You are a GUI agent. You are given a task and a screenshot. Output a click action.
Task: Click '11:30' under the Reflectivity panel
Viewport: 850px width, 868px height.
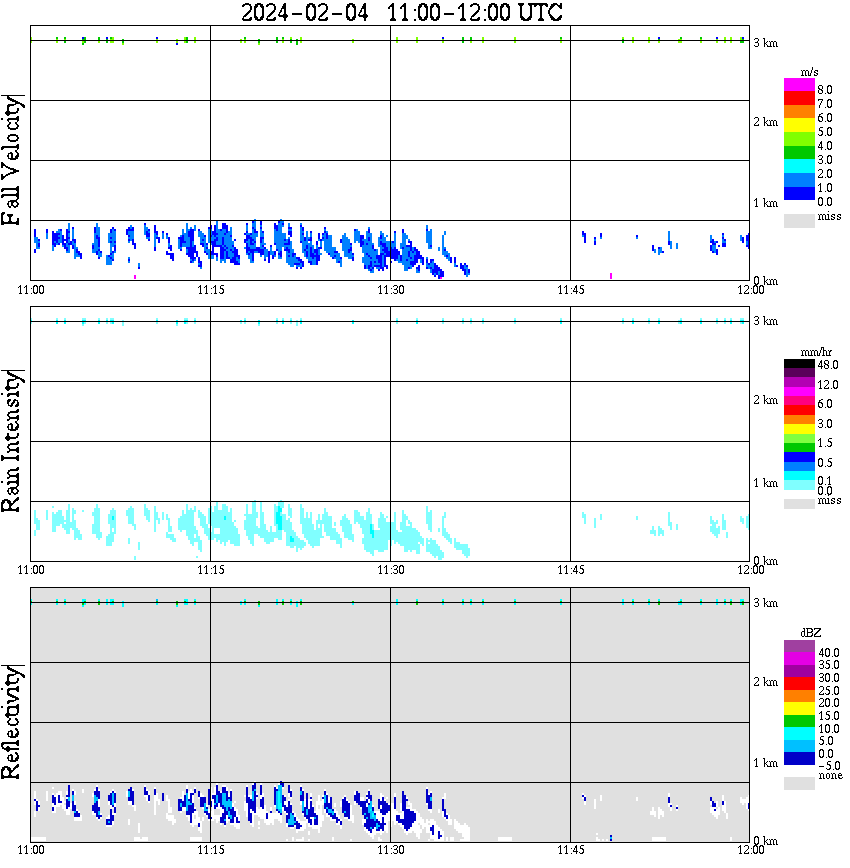coord(391,850)
